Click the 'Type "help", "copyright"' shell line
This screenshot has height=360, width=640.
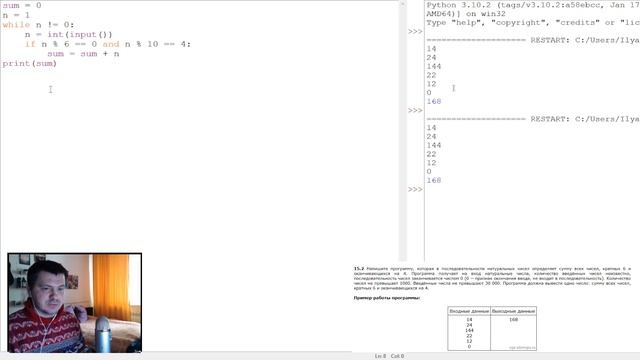coord(533,23)
